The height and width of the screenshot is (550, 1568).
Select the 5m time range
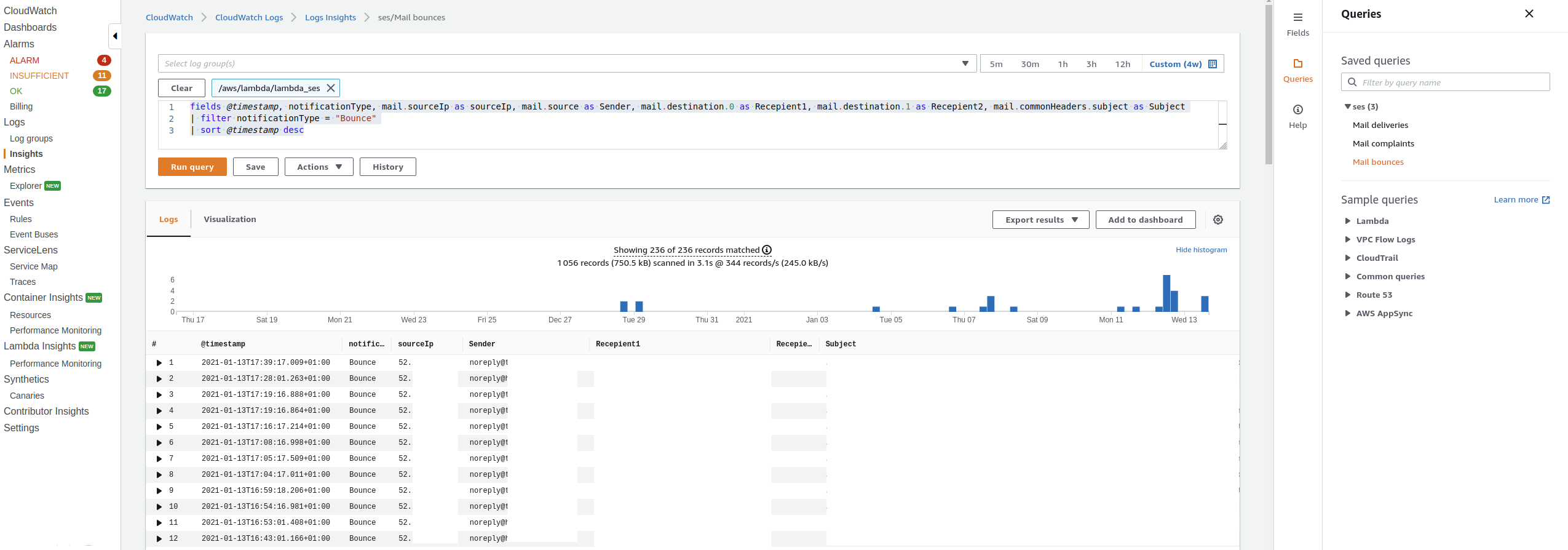point(996,64)
